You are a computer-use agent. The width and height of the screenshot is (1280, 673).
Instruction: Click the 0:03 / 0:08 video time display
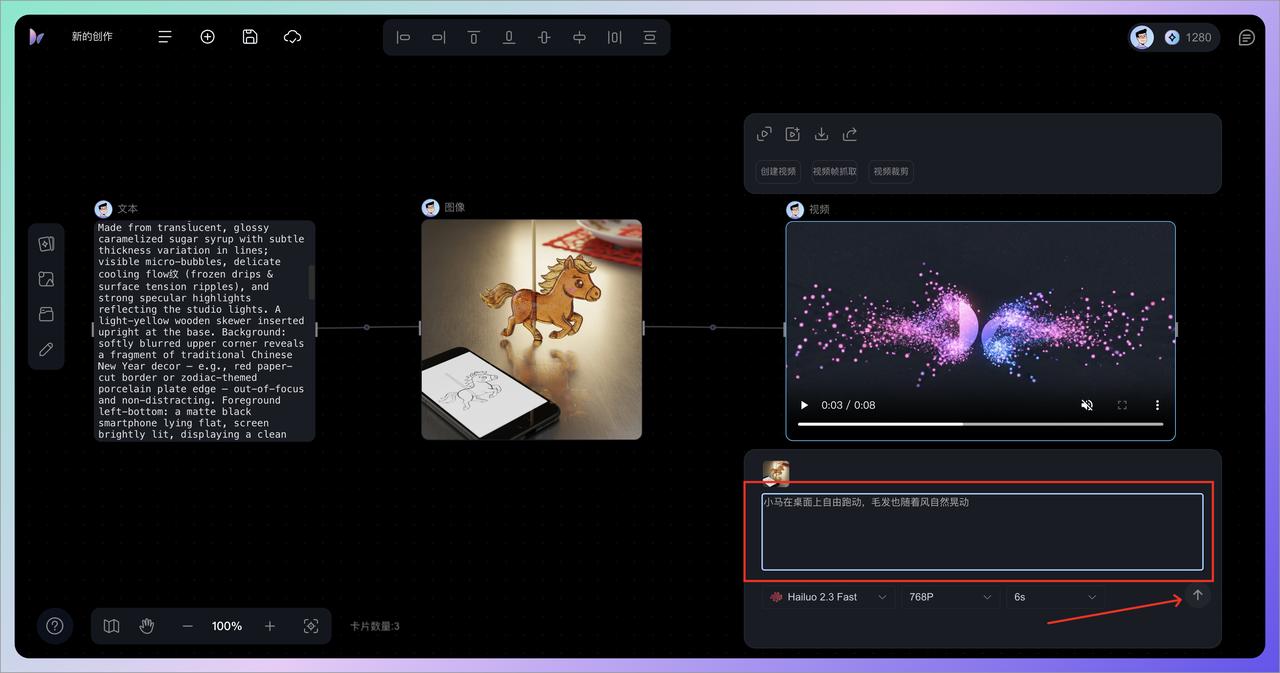(x=848, y=405)
